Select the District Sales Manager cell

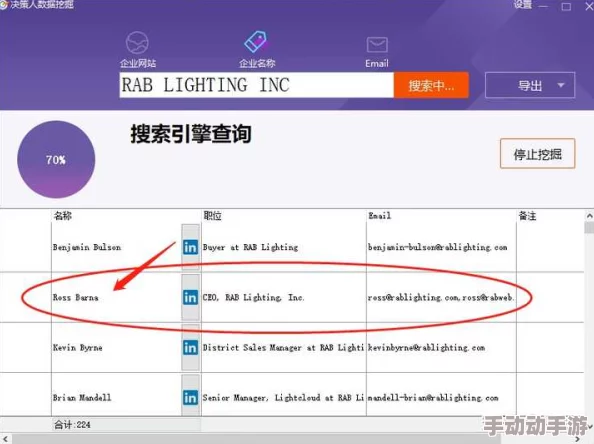tap(283, 347)
